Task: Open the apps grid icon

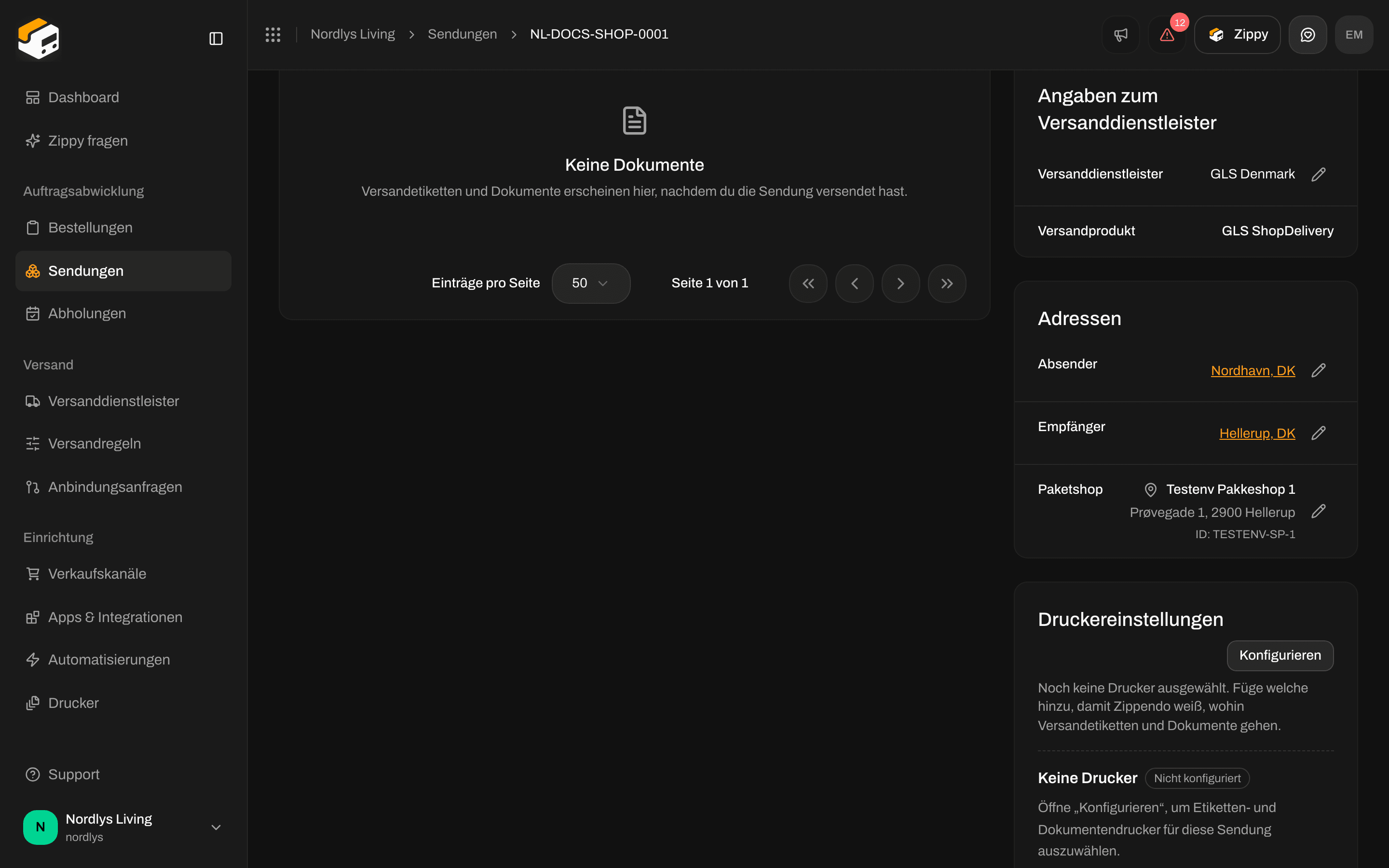Action: [272, 34]
